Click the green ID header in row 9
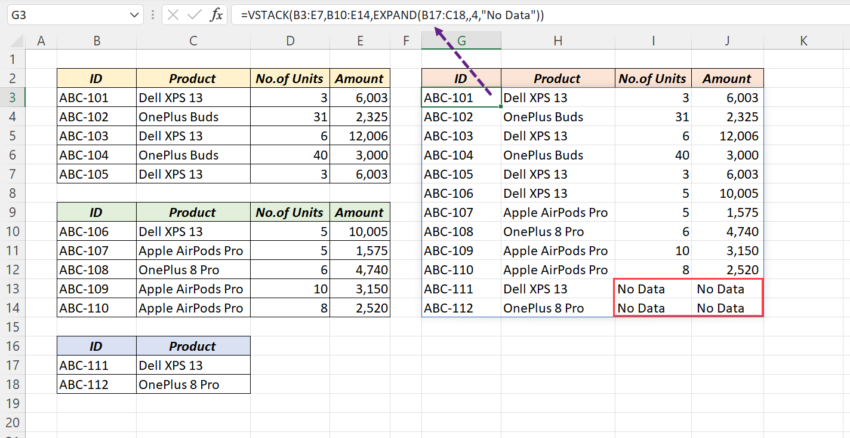Viewport: 850px width, 438px height. [x=96, y=212]
